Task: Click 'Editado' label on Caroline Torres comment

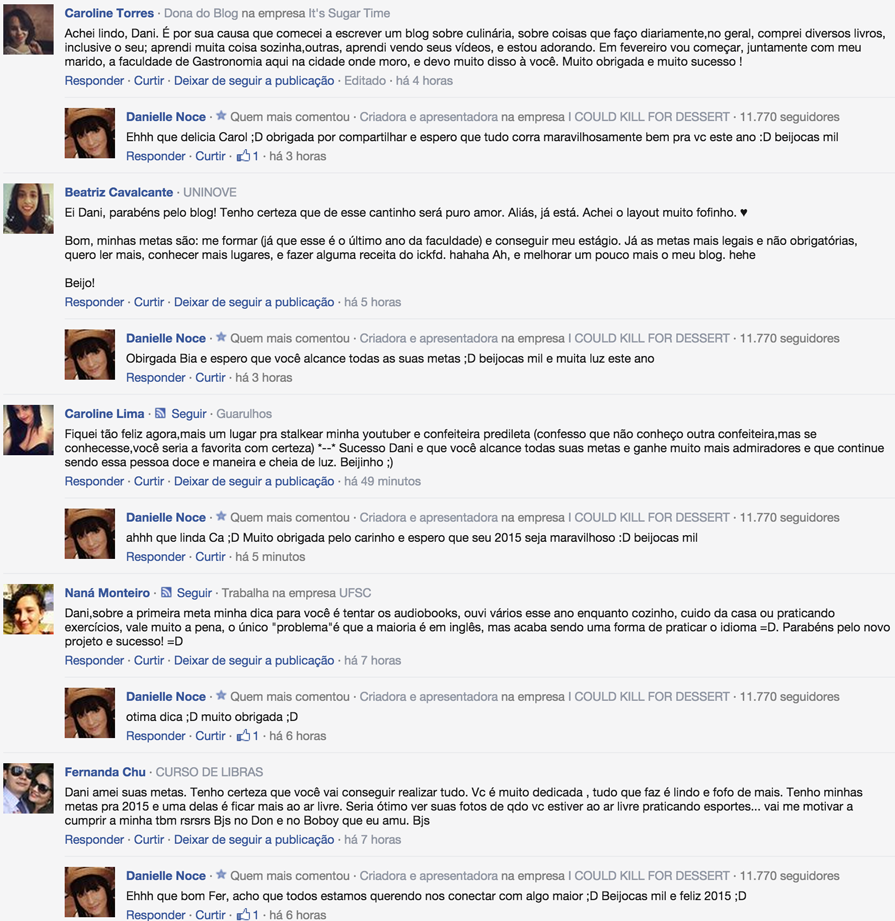Action: tap(365, 80)
